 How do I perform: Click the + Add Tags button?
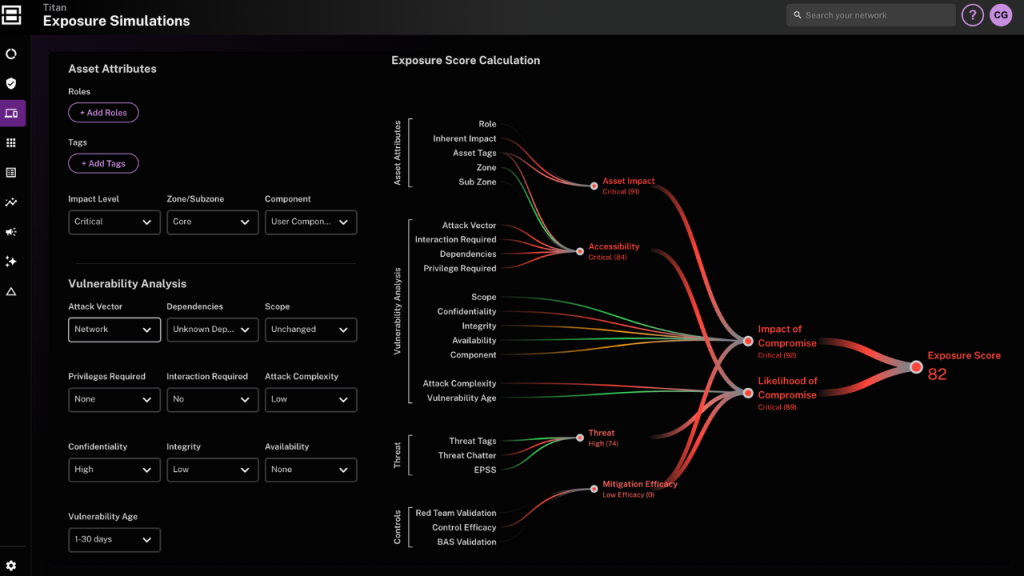coord(103,163)
